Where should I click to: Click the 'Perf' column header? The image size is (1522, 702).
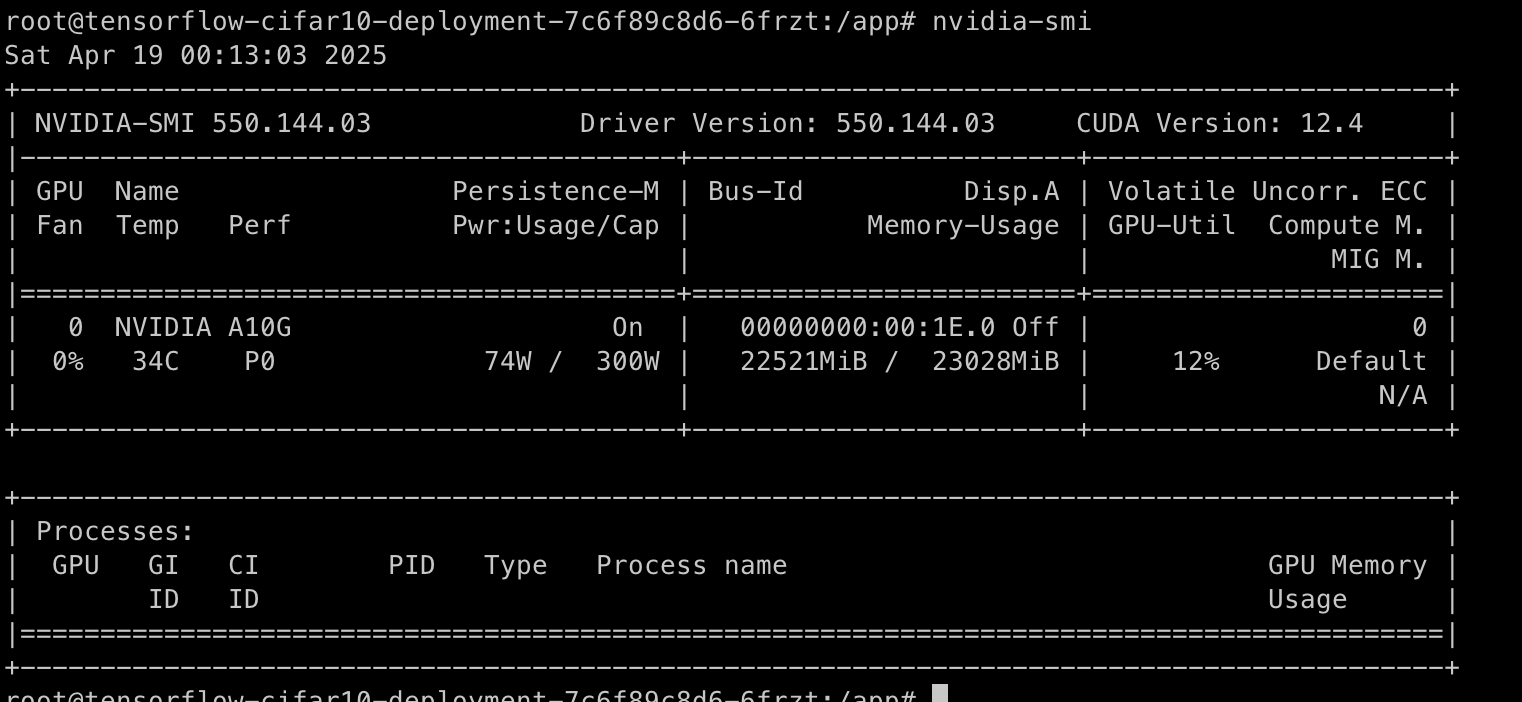(x=260, y=225)
